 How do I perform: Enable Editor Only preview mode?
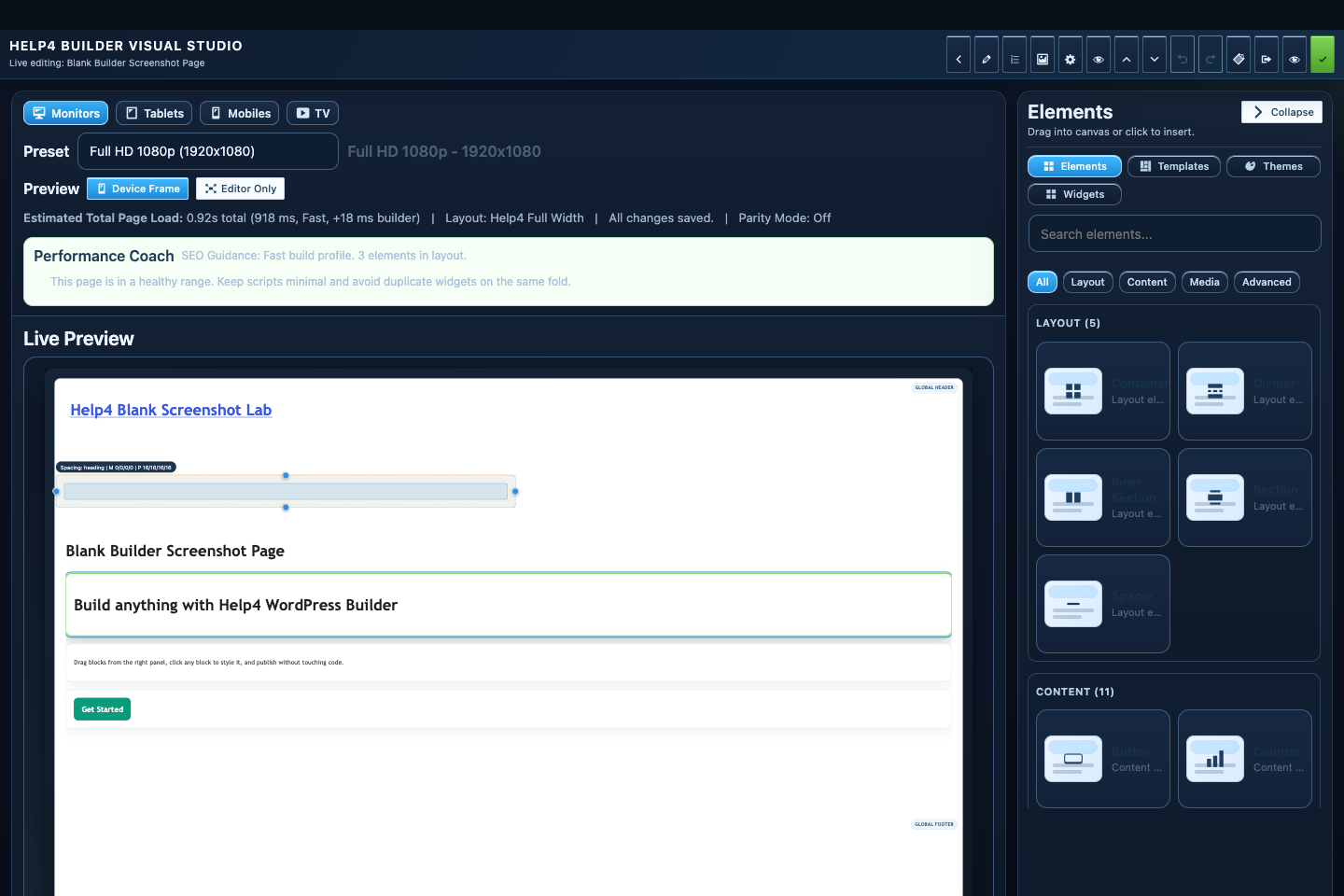(241, 189)
